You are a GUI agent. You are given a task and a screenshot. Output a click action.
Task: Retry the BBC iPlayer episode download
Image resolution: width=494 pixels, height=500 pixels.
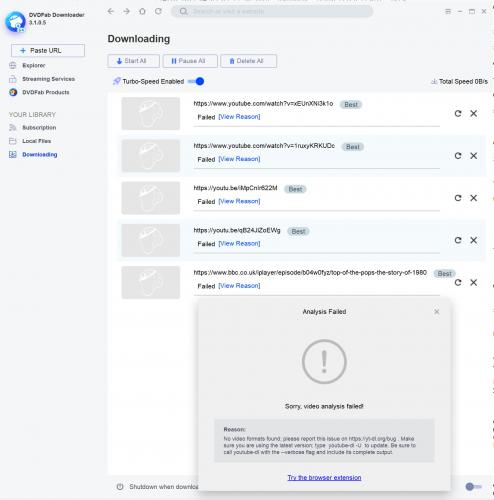pyautogui.click(x=458, y=283)
